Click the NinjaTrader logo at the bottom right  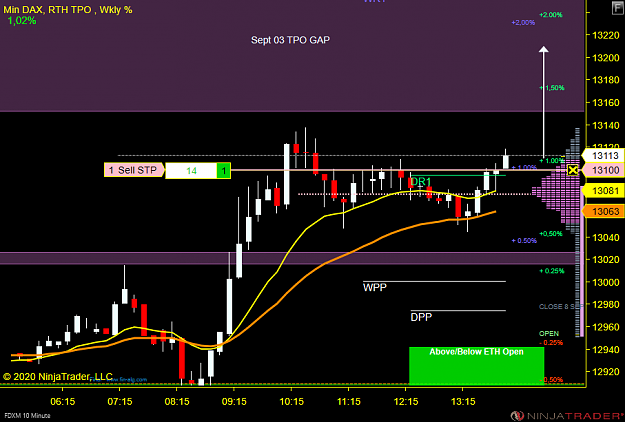[568, 416]
